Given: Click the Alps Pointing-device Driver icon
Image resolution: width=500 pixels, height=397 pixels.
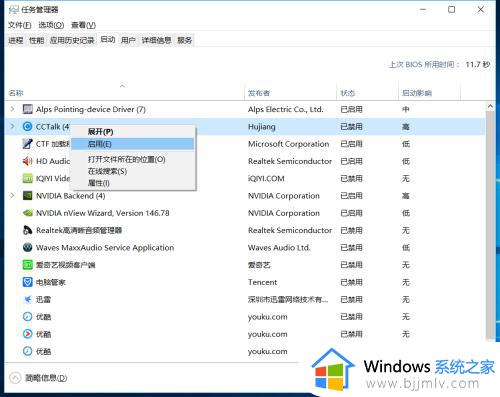Looking at the screenshot, I should (27, 109).
